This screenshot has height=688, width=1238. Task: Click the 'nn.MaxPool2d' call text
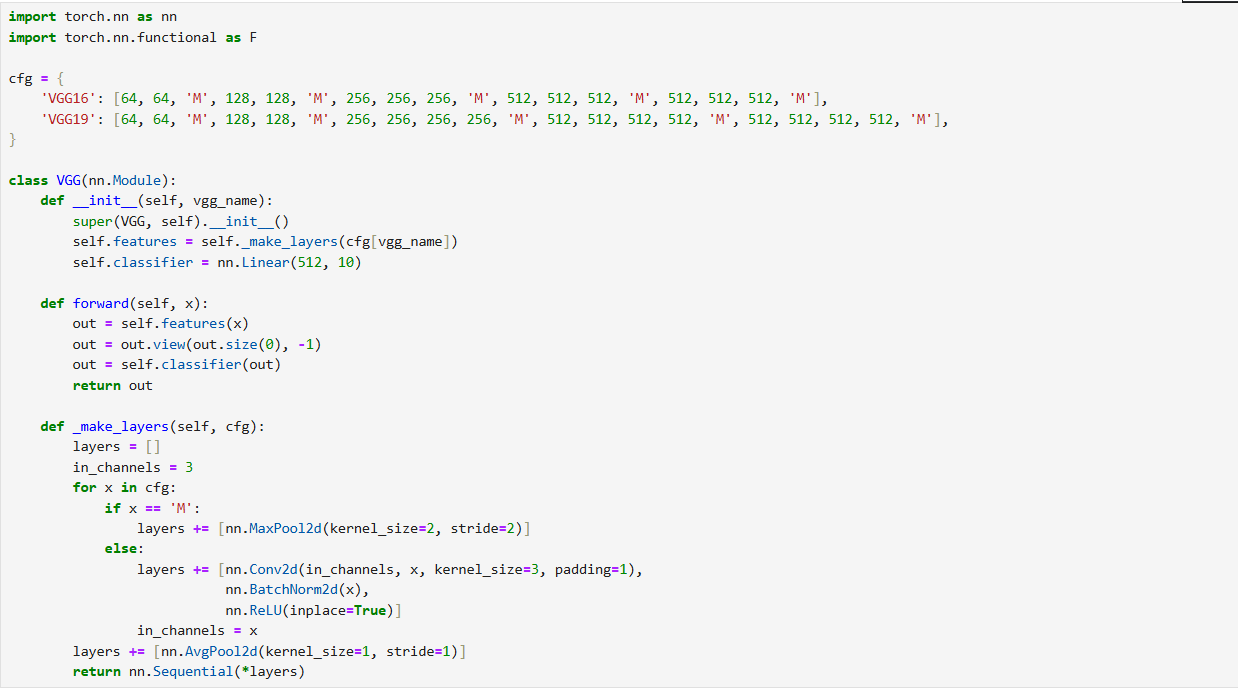[274, 528]
